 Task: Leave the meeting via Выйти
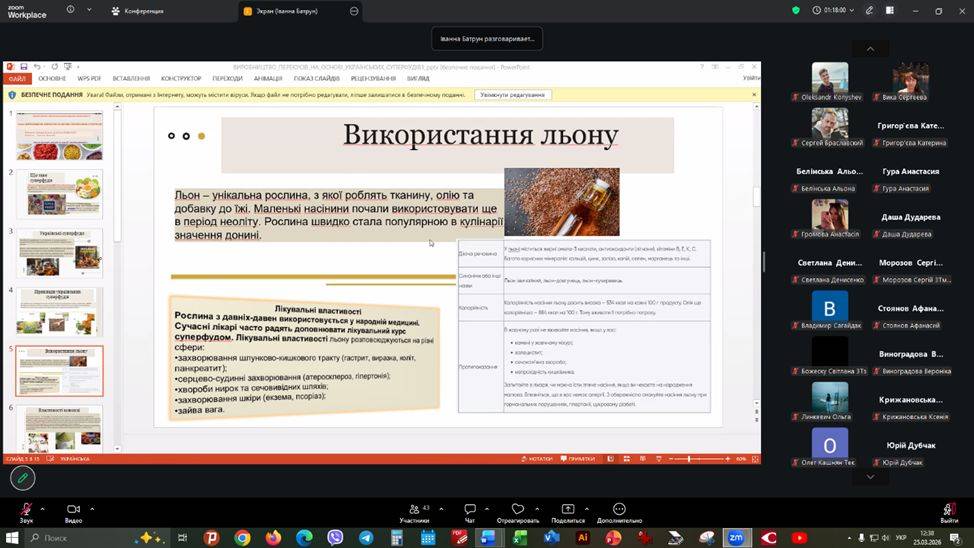point(948,510)
